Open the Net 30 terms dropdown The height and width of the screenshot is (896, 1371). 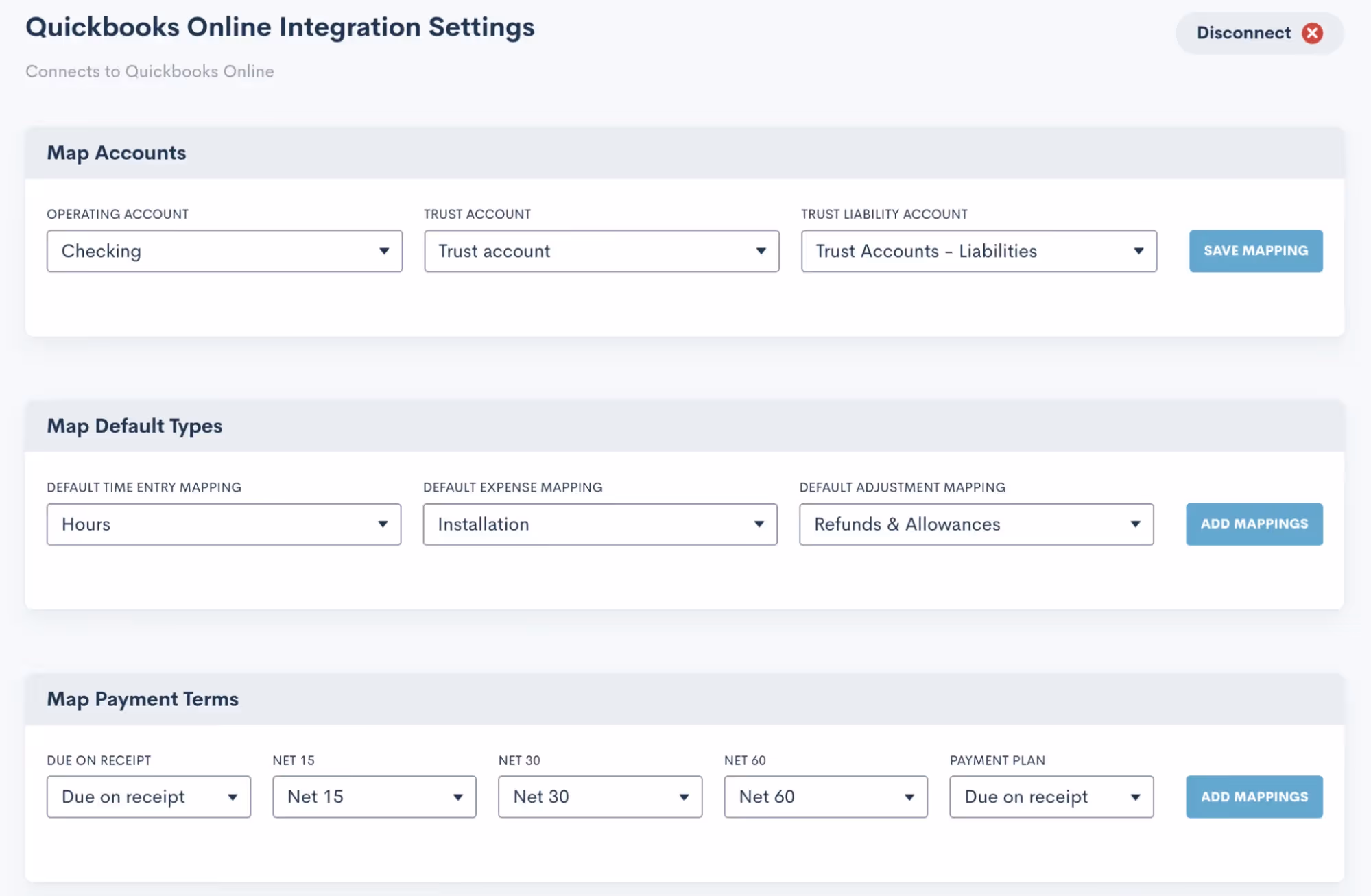click(x=599, y=797)
